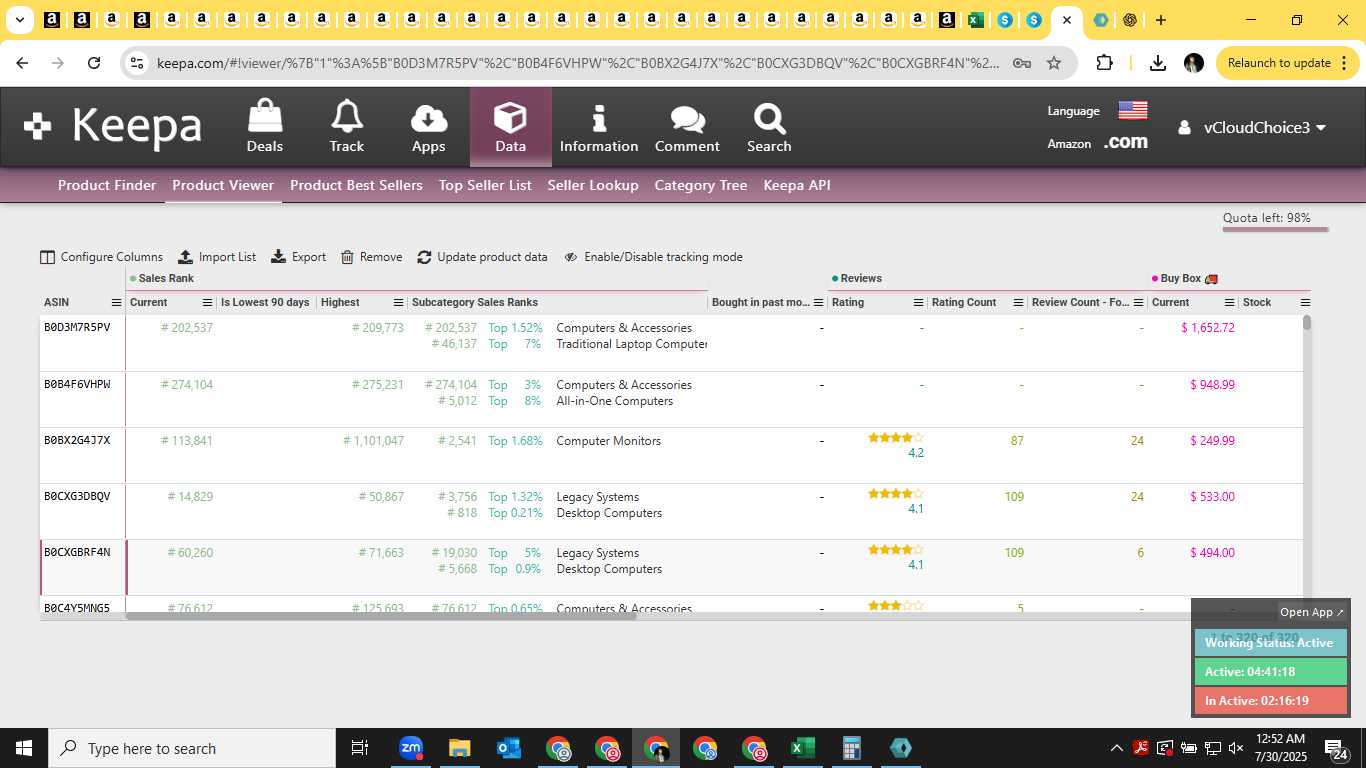This screenshot has height=768, width=1366.
Task: Open the Rating column menu
Action: [x=918, y=303]
